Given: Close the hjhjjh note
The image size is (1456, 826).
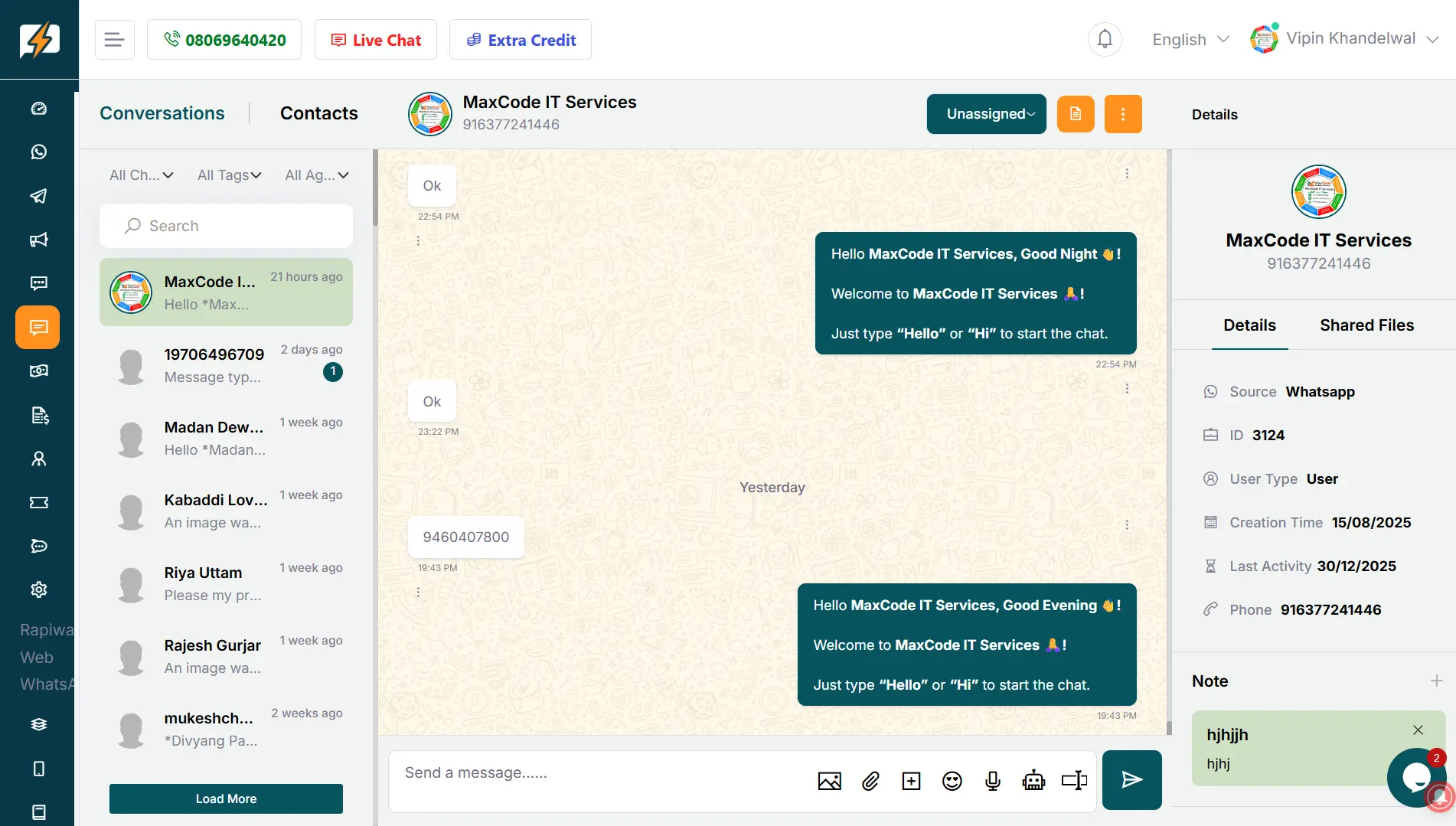Looking at the screenshot, I should tap(1418, 730).
